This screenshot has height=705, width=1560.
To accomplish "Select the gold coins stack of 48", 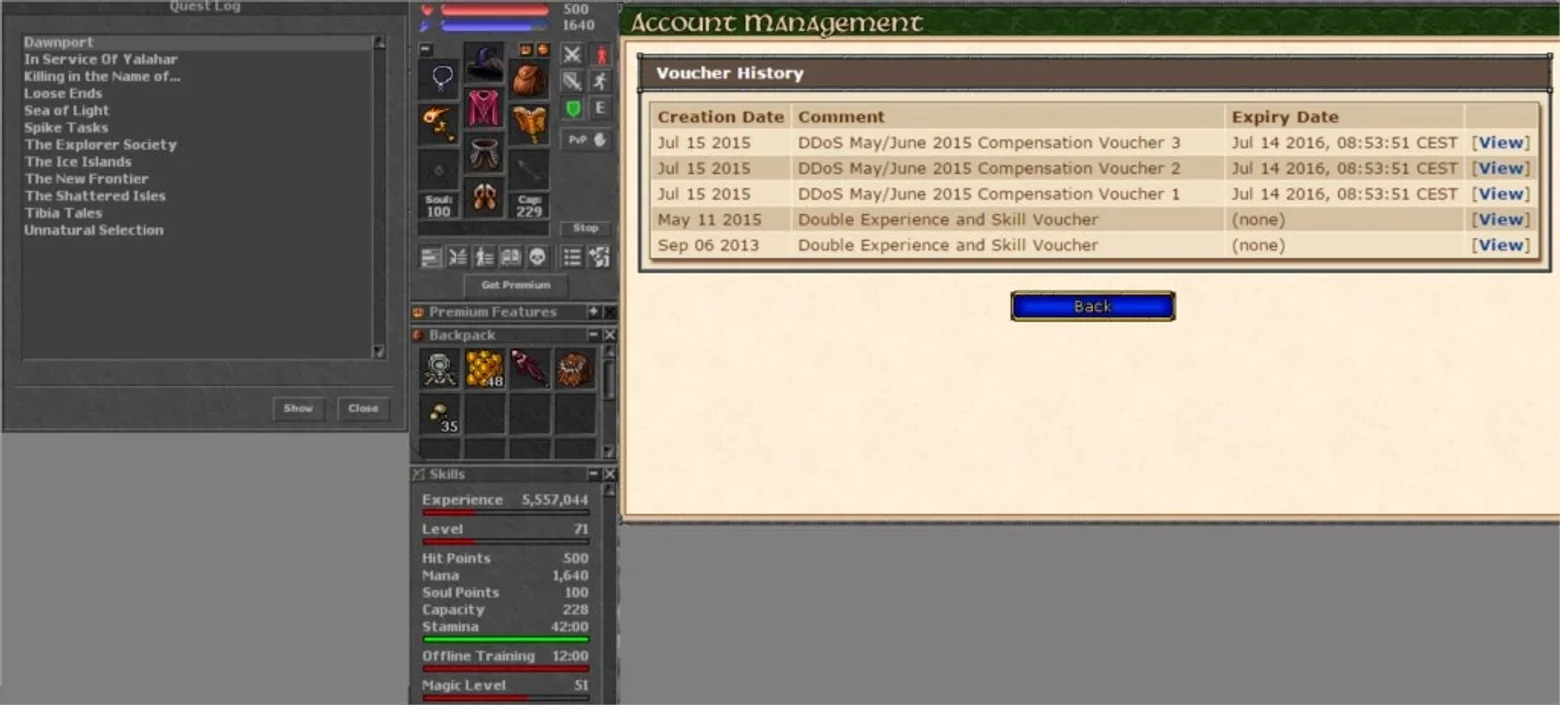I will [x=485, y=369].
